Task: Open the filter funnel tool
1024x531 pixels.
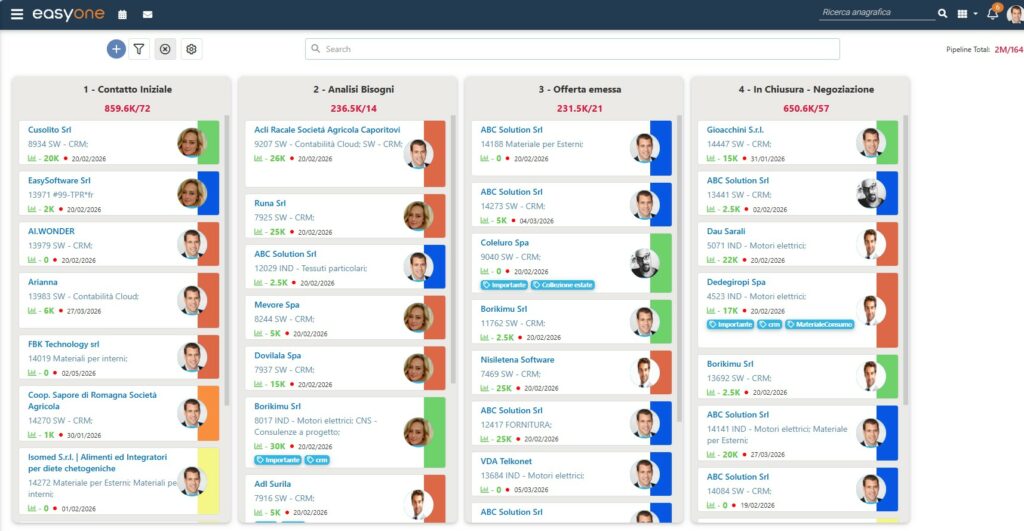Action: click(140, 48)
